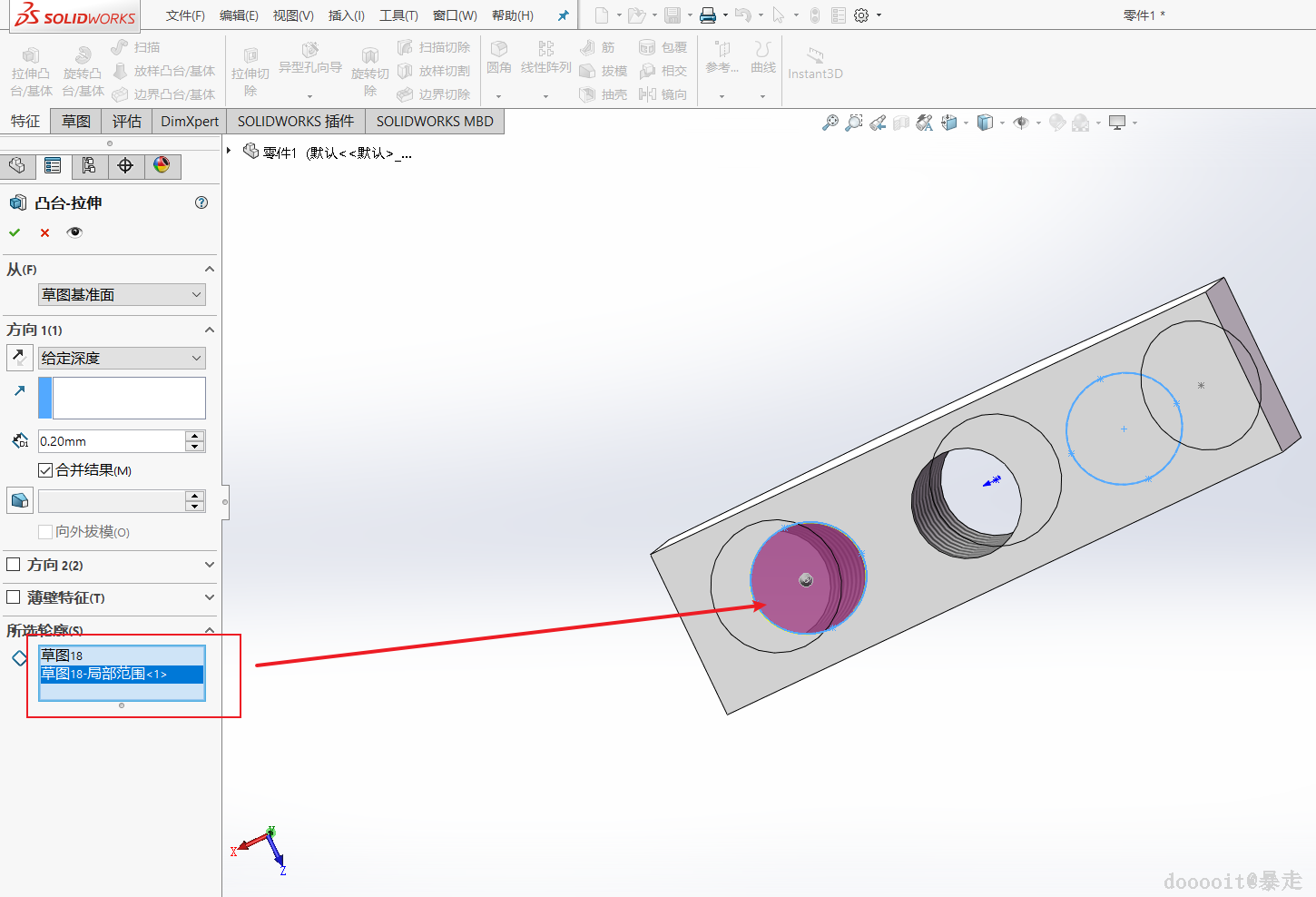This screenshot has height=897, width=1316.
Task: Click the Print icon in top toolbar
Action: pos(708,15)
